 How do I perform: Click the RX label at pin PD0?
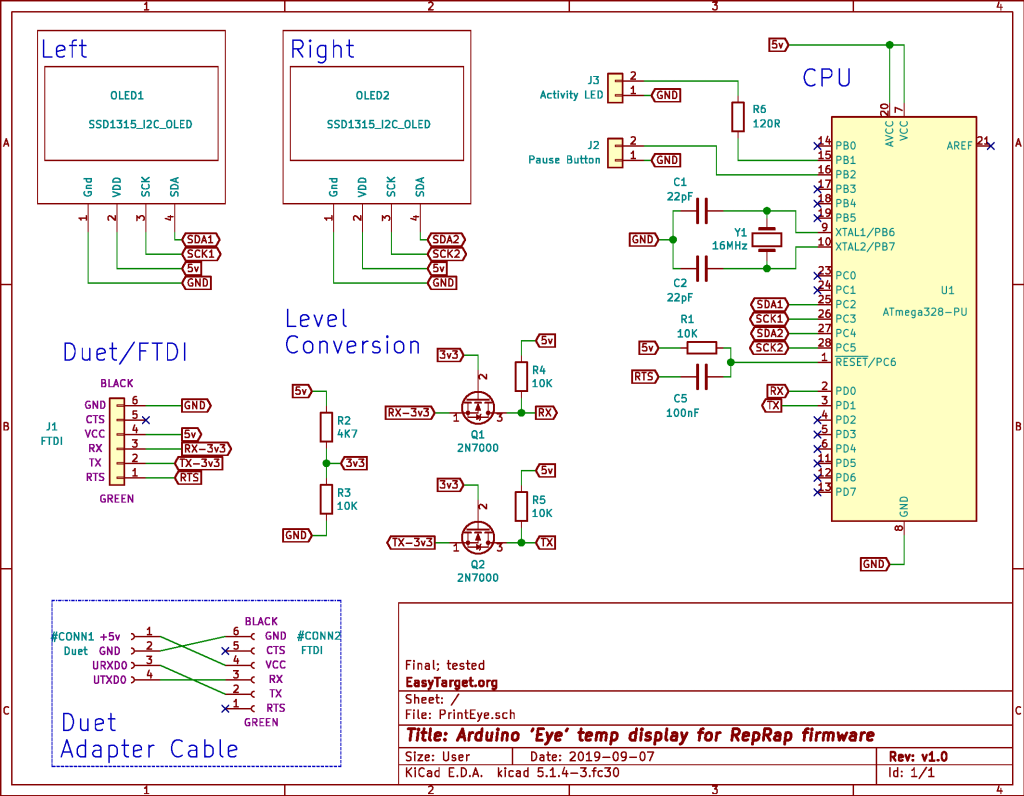pyautogui.click(x=776, y=390)
